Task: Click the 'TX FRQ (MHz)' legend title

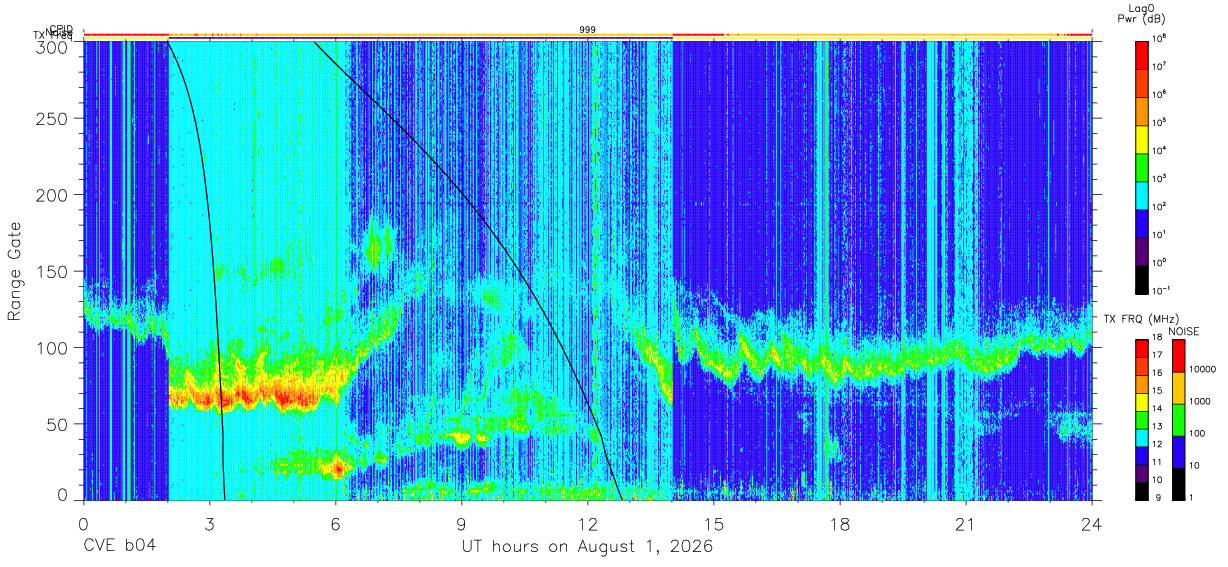Action: 1140,319
